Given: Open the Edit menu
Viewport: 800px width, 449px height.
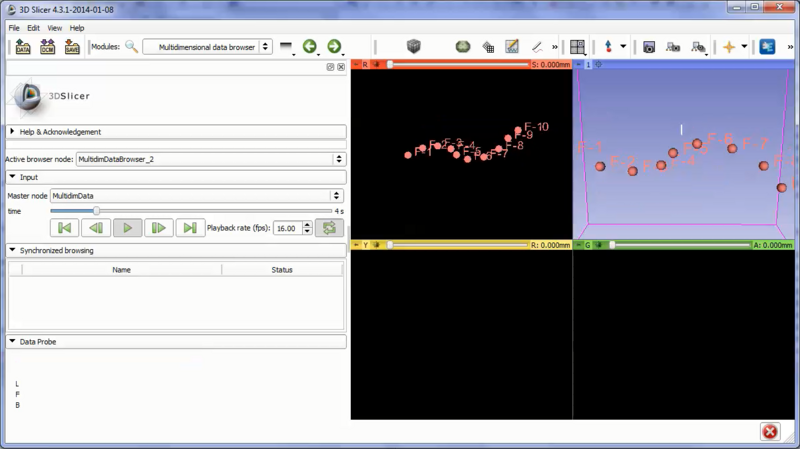Looking at the screenshot, I should [x=33, y=28].
